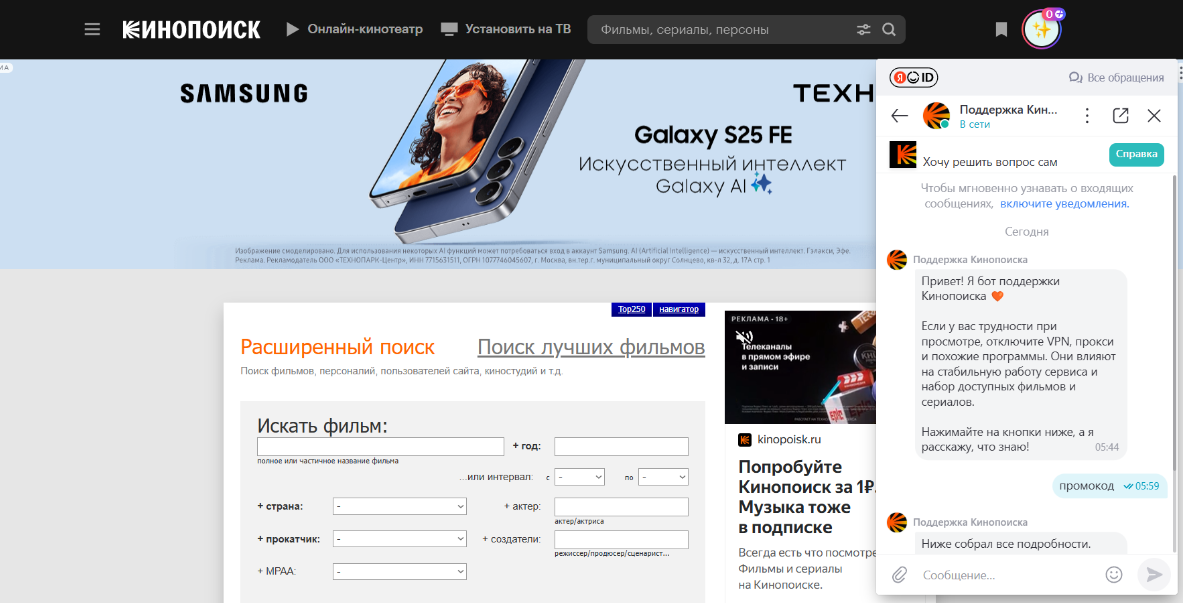This screenshot has height=603, width=1183.
Task: Focus the актер input field
Action: pyautogui.click(x=621, y=506)
